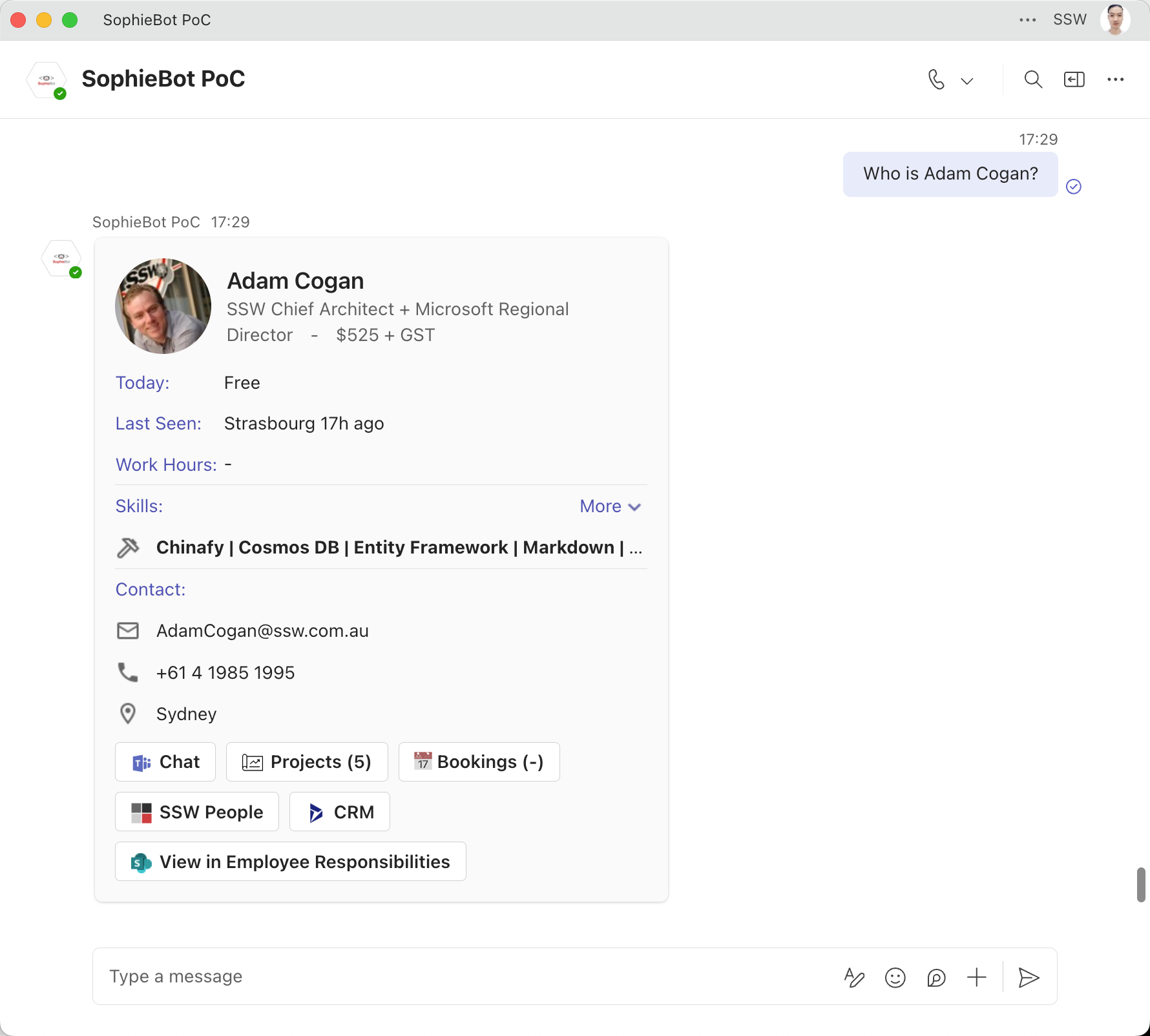Click the plus icon for more actions
This screenshot has width=1150, height=1036.
tap(977, 978)
